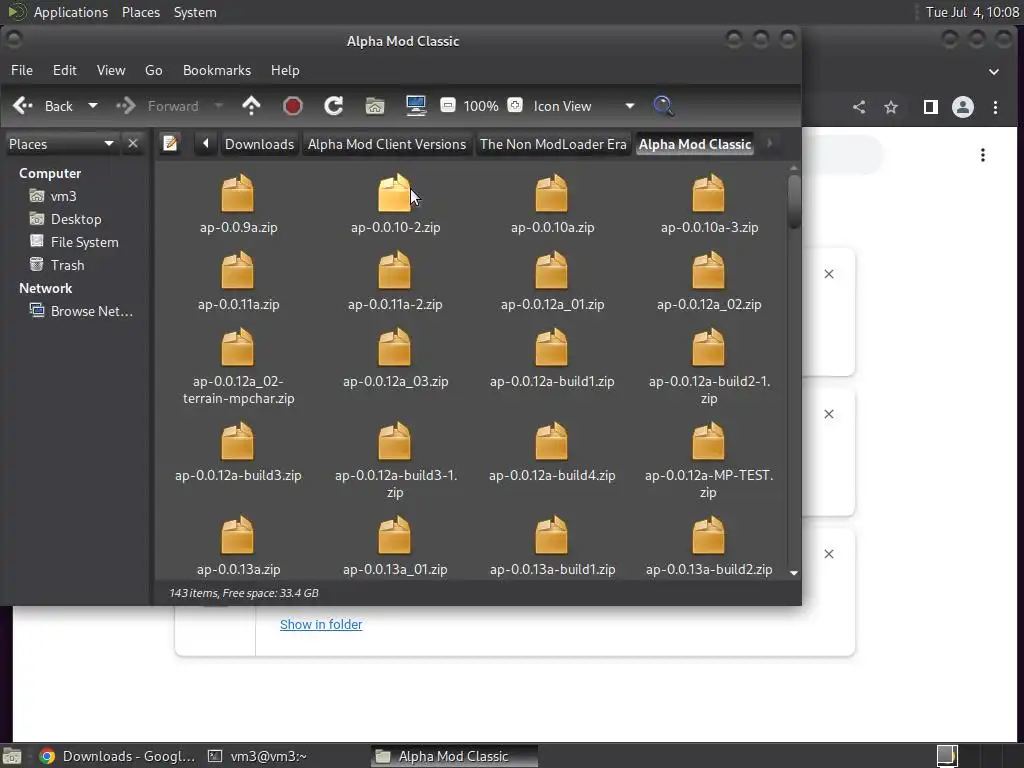Viewport: 1024px width, 768px height.
Task: Open vm3 home in sidebar
Action: (63, 196)
